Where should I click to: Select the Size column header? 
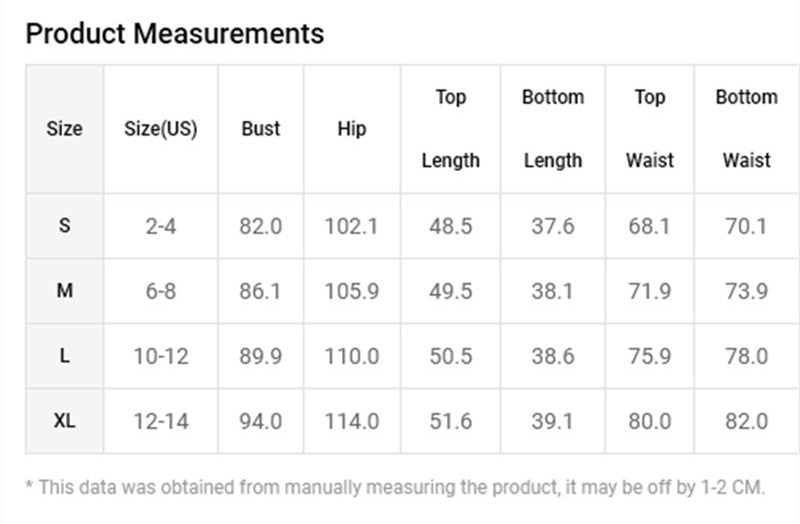64,129
